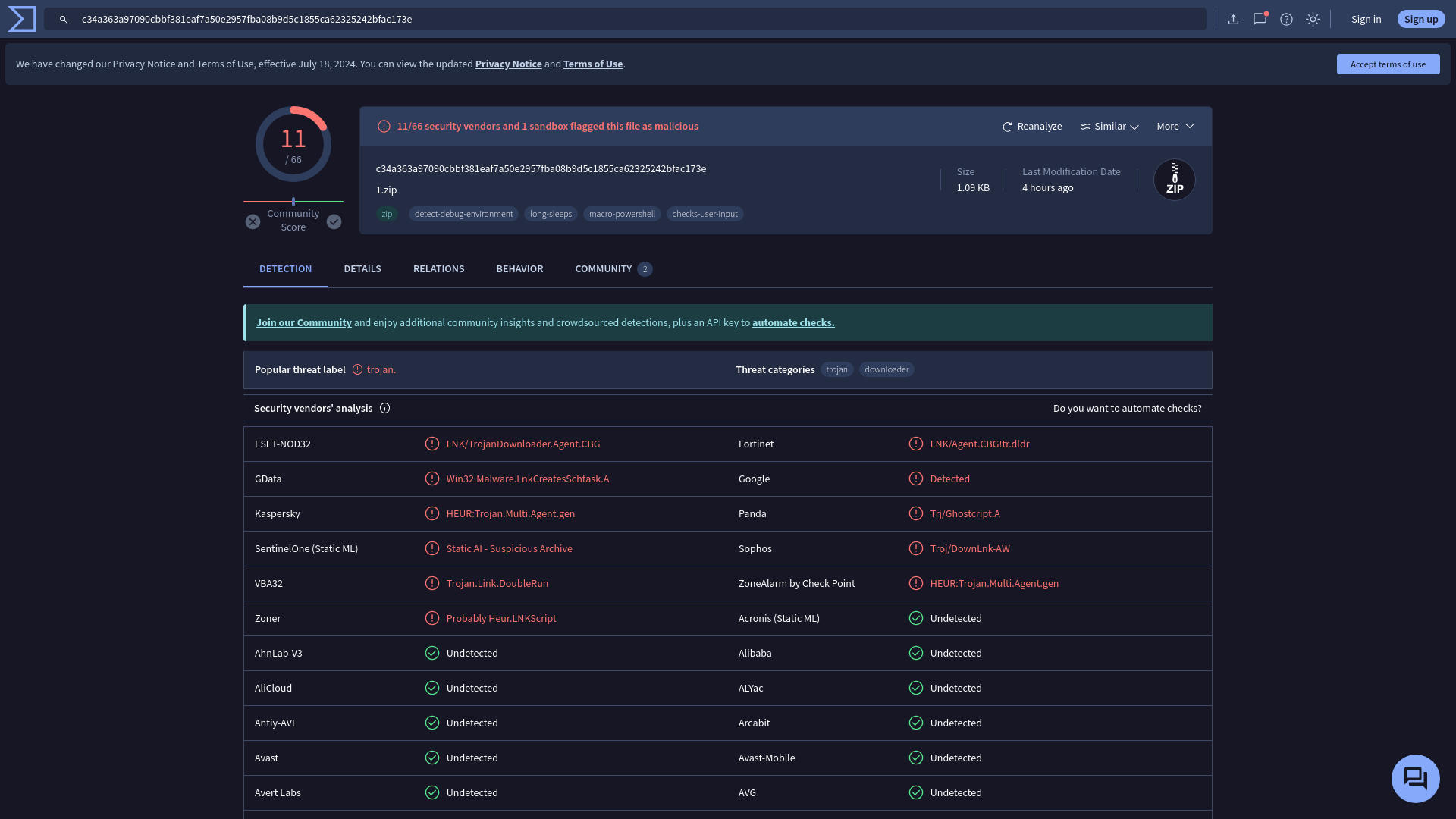
Task: Click the automate checks link
Action: pyautogui.click(x=793, y=323)
